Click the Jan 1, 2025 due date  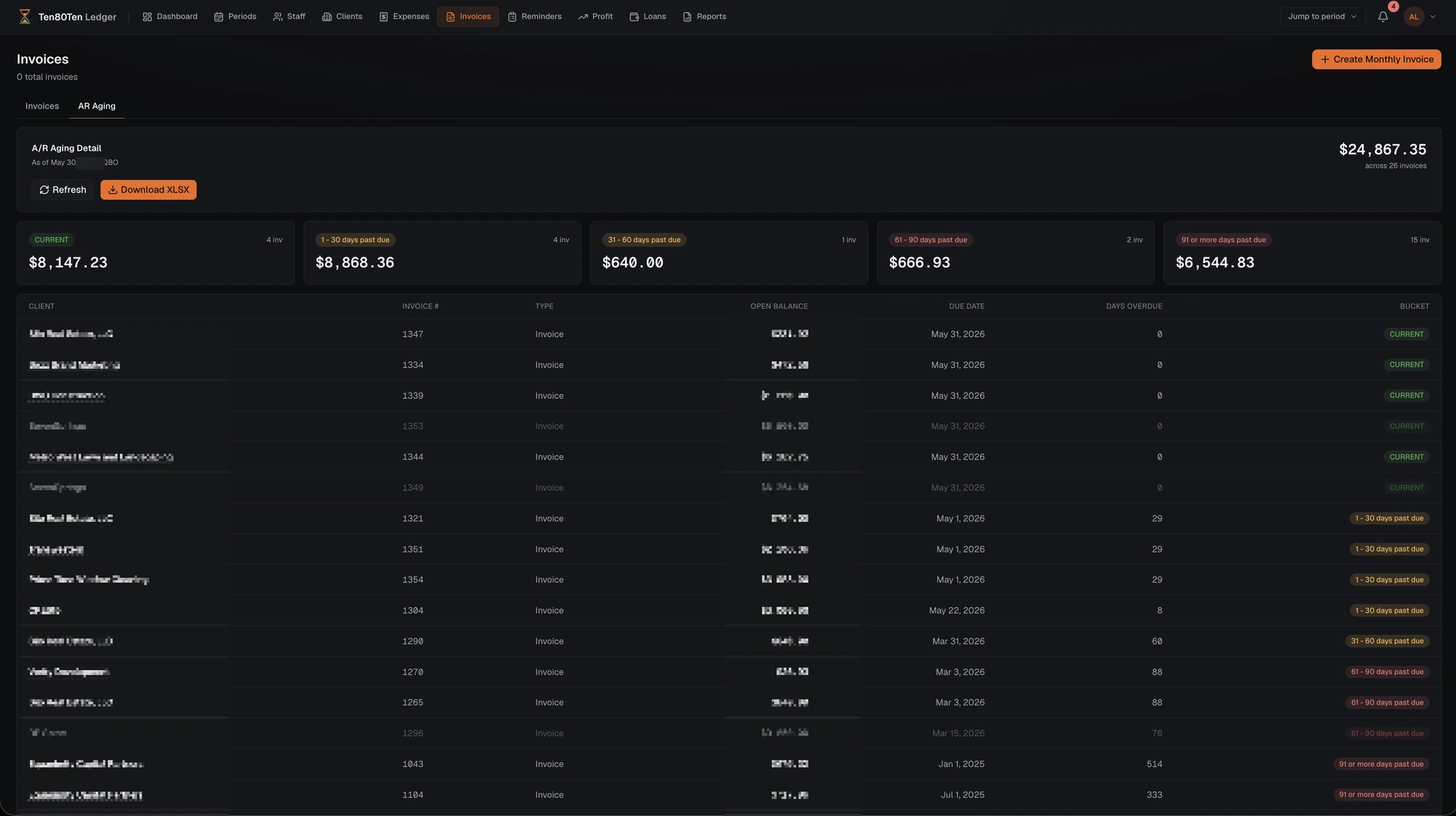pos(961,764)
